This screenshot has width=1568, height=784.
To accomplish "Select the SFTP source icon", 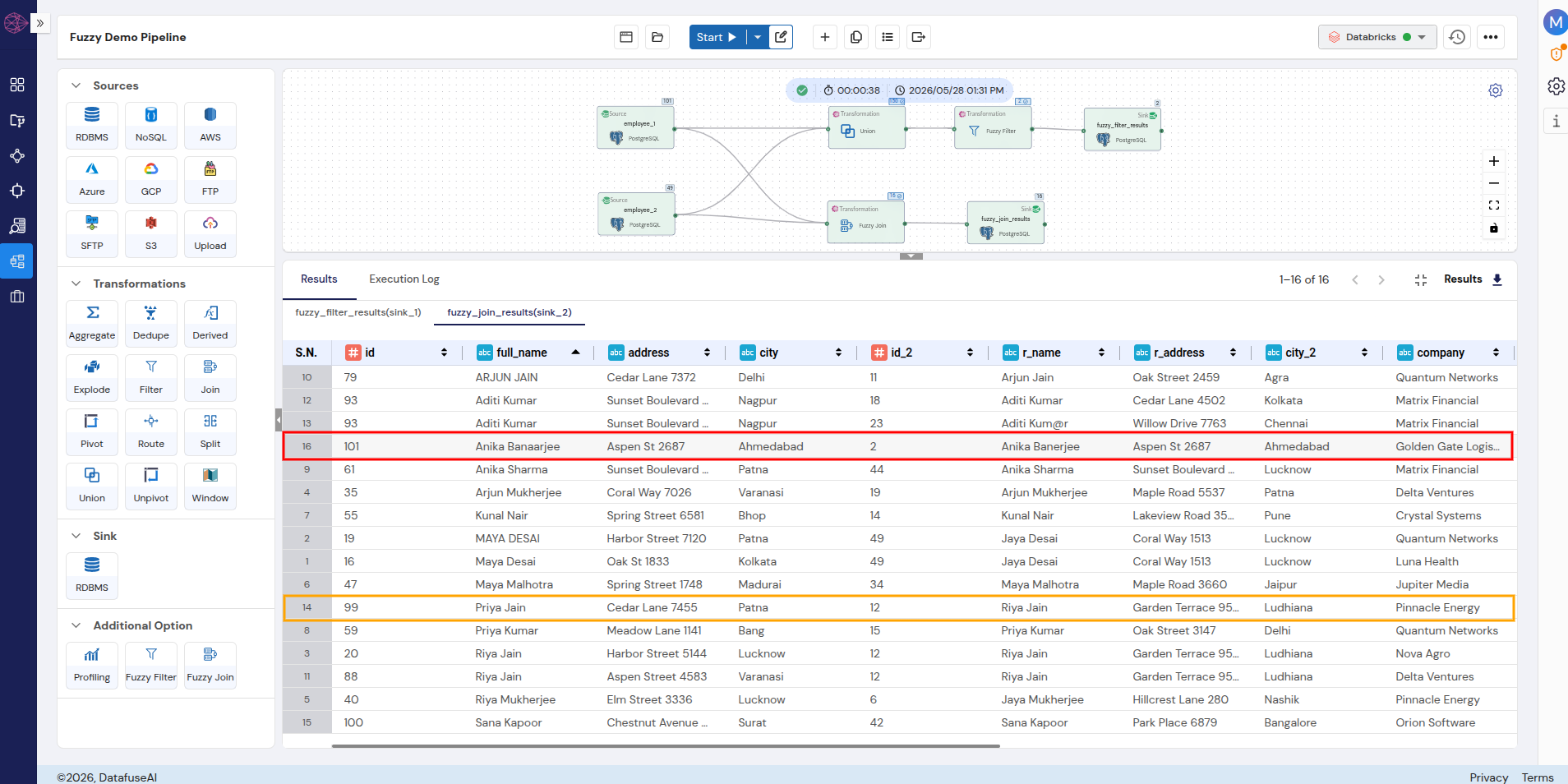I will (92, 234).
